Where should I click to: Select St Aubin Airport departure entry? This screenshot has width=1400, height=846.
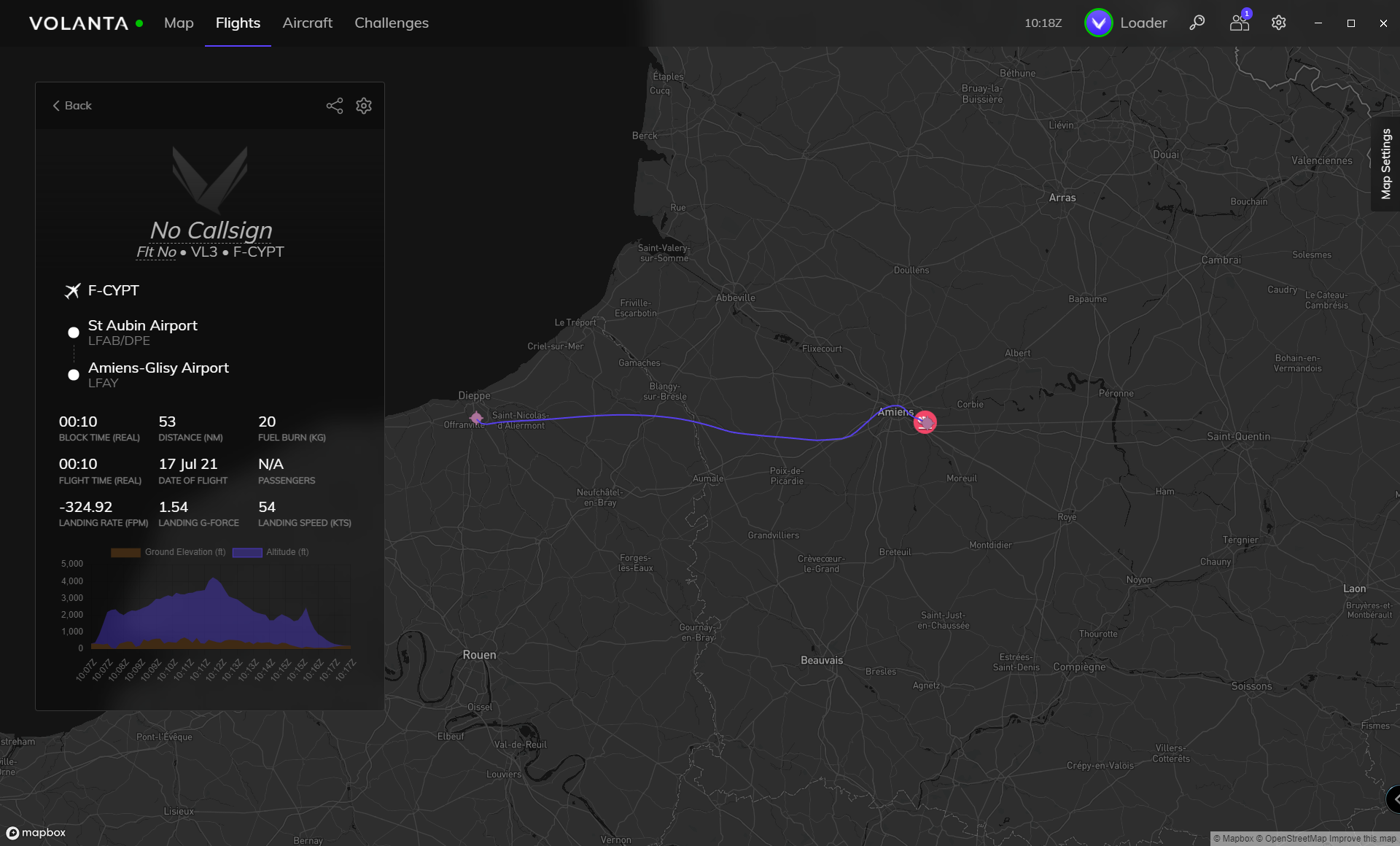(x=142, y=326)
